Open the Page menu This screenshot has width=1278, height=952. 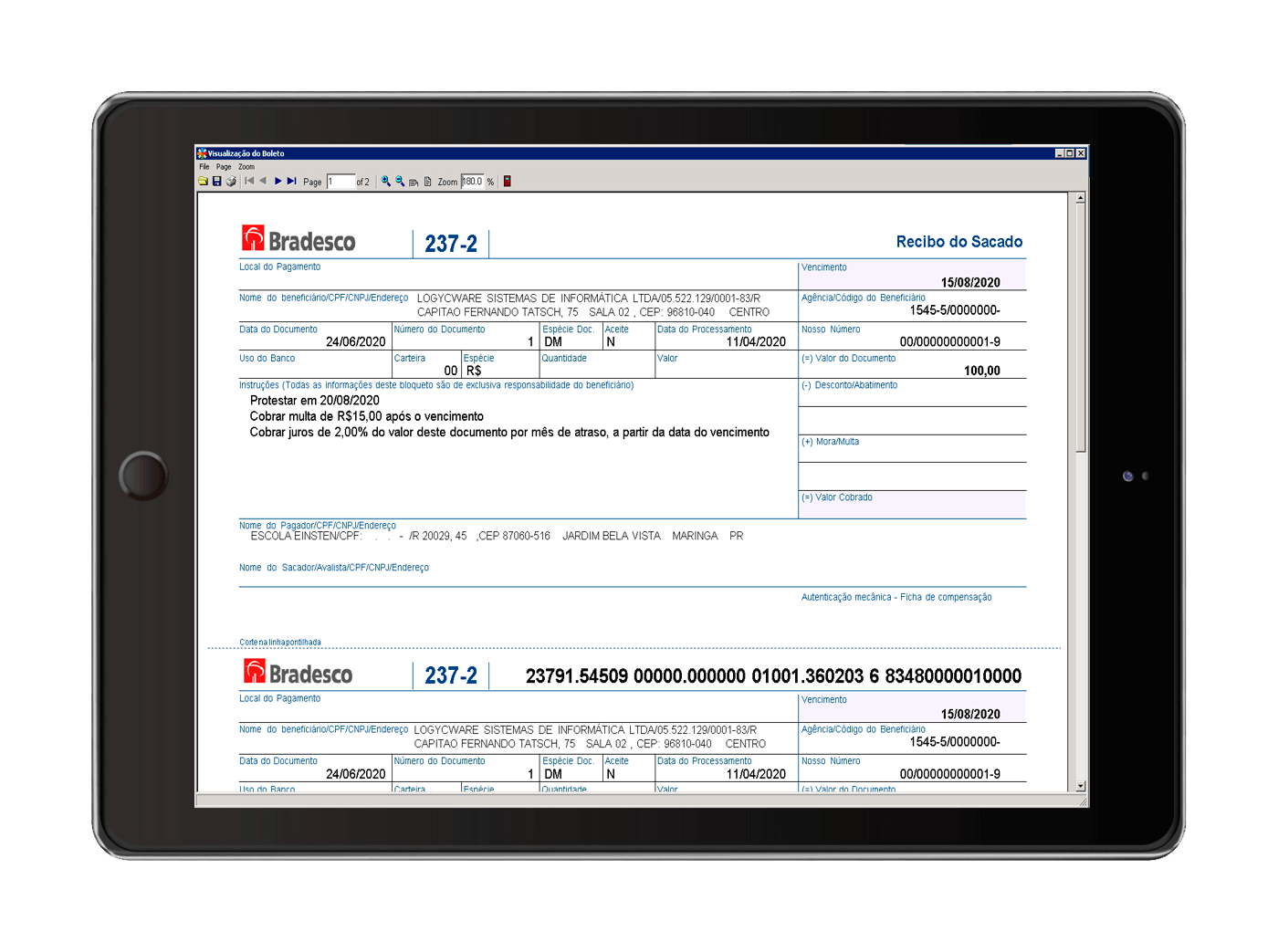point(224,167)
